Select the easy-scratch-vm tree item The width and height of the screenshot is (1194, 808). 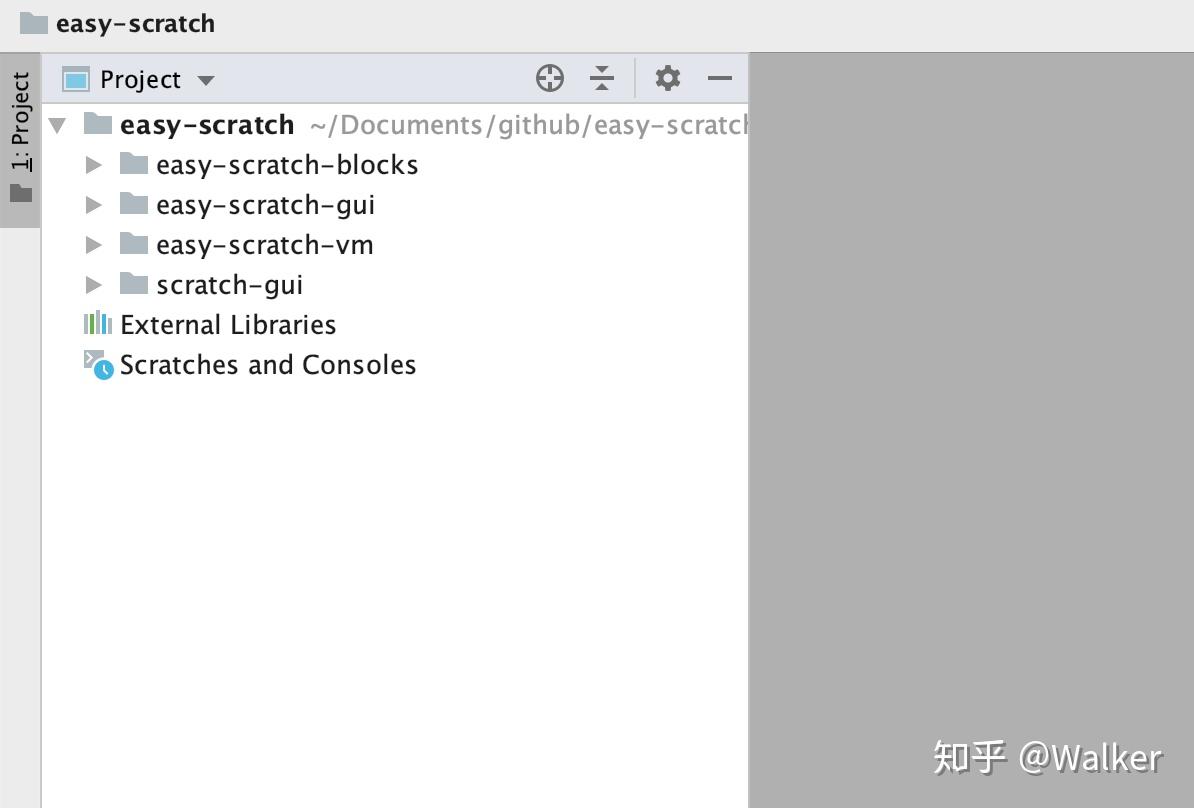click(264, 243)
